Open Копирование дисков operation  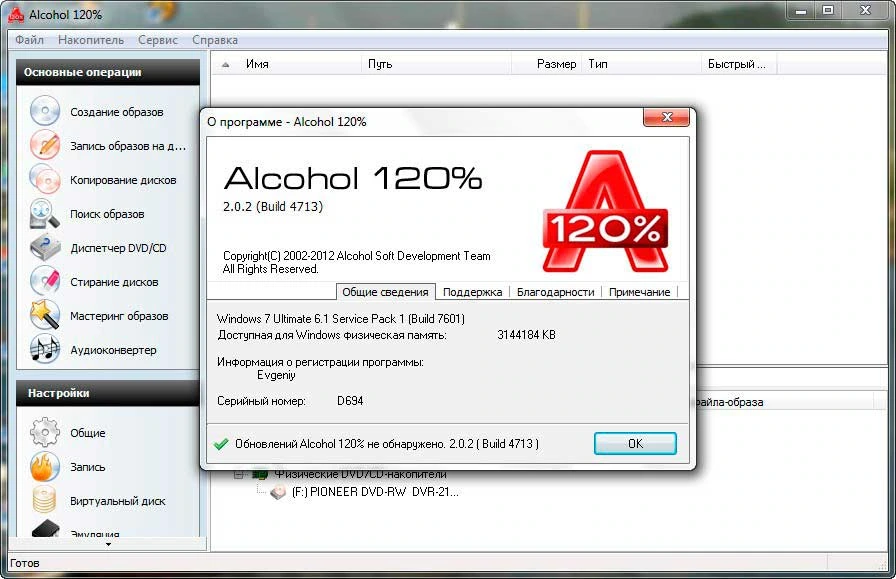pos(123,180)
